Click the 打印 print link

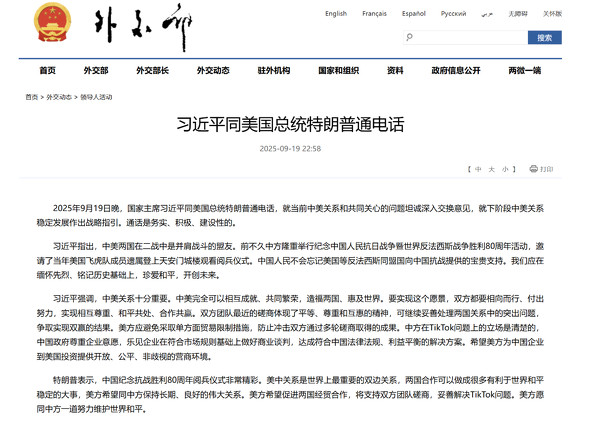coord(547,169)
